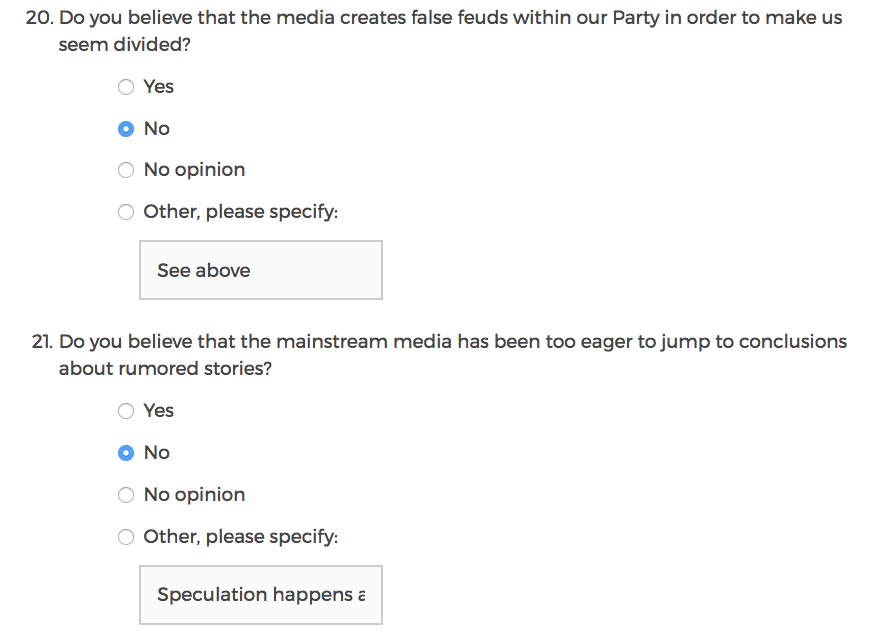The width and height of the screenshot is (885, 643).
Task: Click the 'No' label text under question 21
Action: (157, 453)
